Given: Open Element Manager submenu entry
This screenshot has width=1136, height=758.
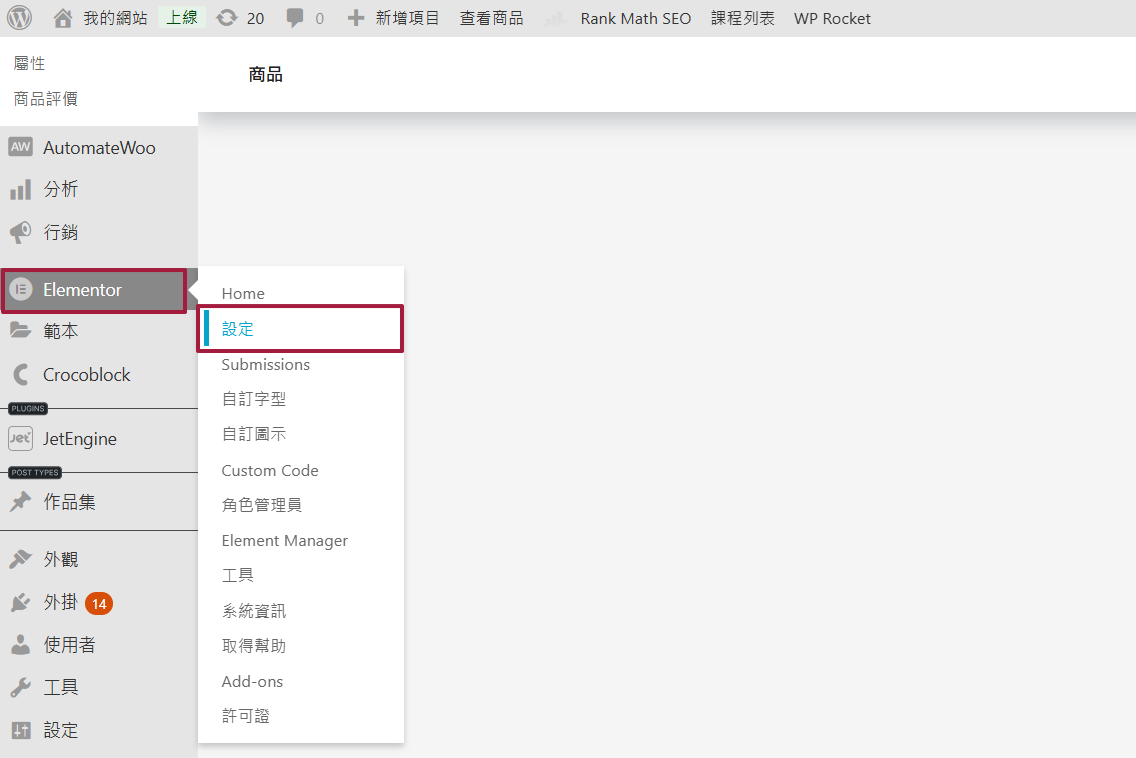Looking at the screenshot, I should coord(285,541).
